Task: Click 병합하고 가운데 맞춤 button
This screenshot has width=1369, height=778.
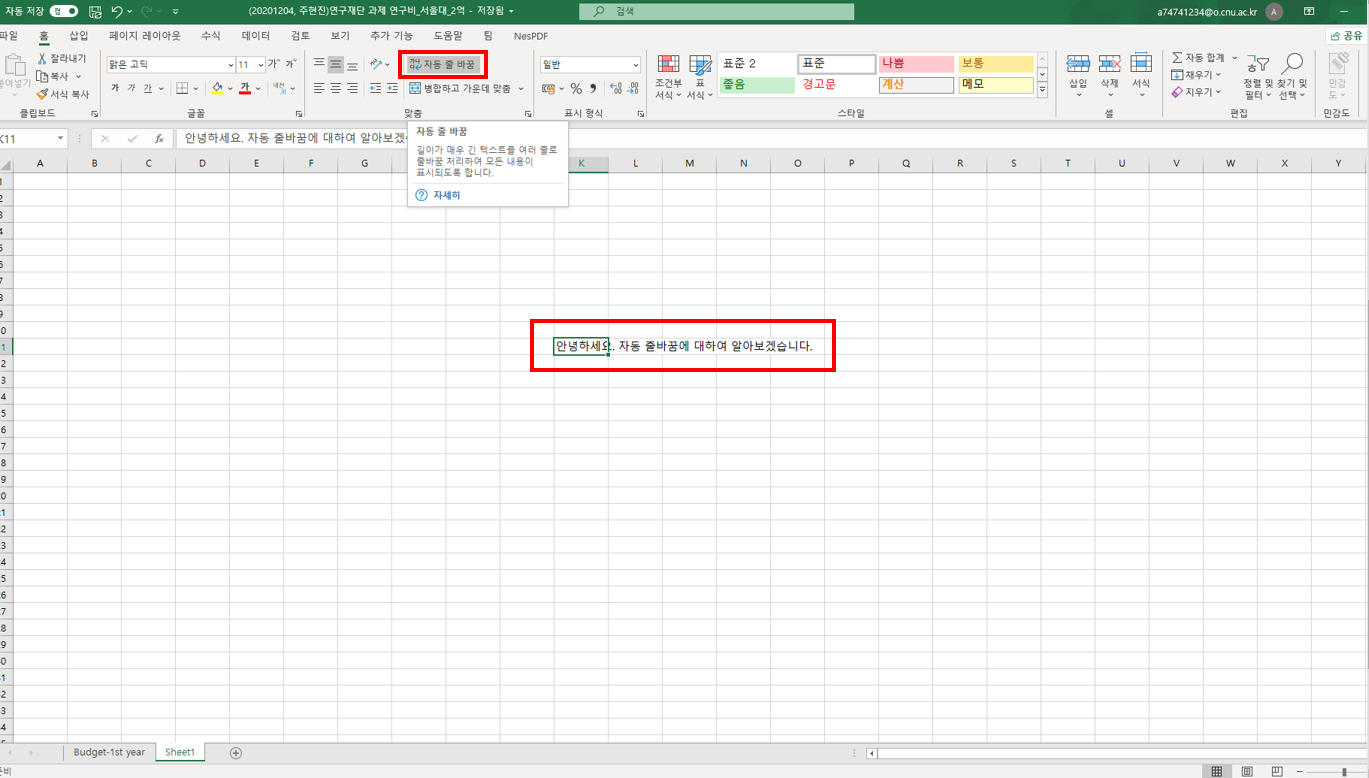Action: pos(460,89)
